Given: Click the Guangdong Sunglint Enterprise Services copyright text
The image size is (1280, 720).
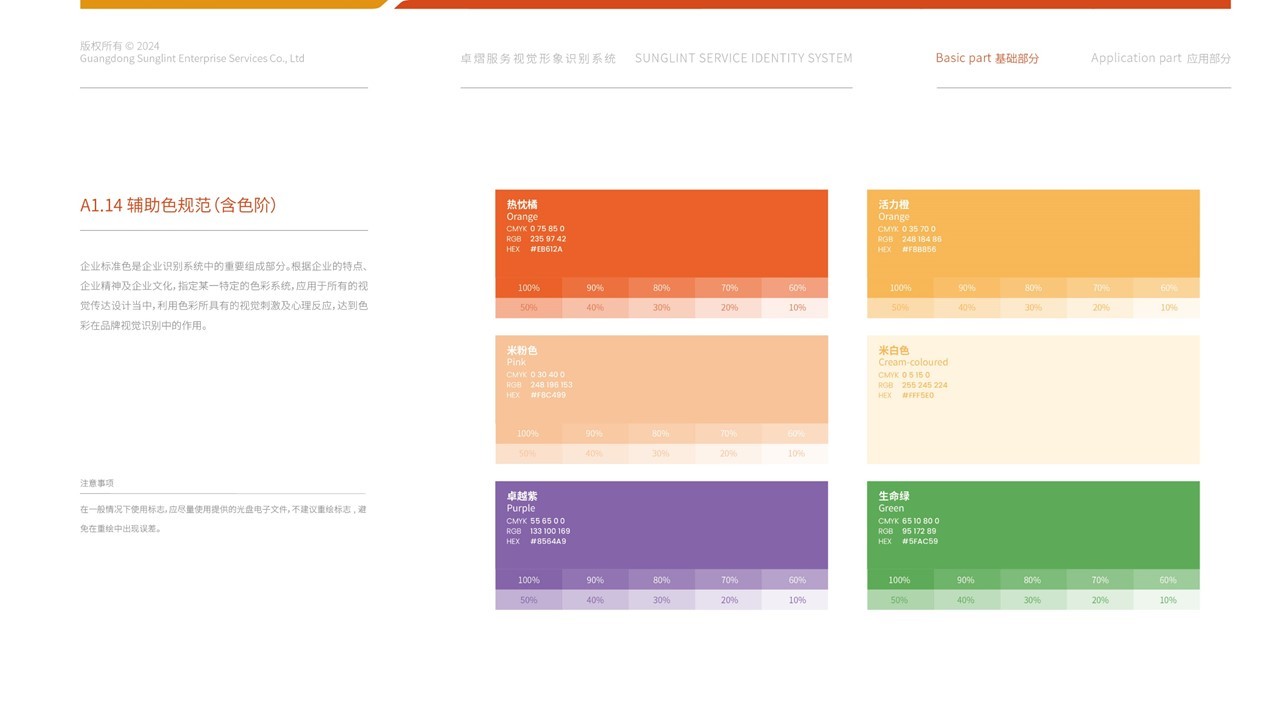Looking at the screenshot, I should 192,58.
